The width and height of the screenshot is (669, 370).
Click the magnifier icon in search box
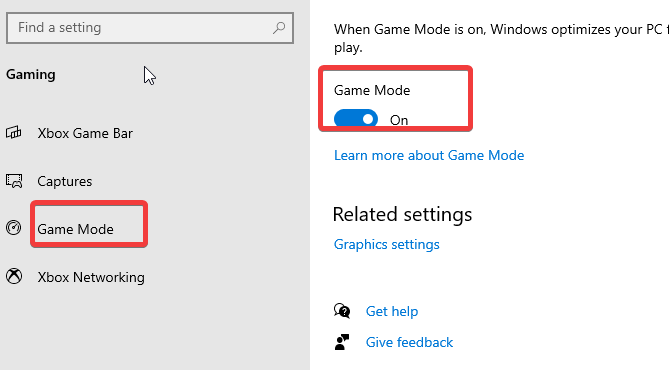279,28
